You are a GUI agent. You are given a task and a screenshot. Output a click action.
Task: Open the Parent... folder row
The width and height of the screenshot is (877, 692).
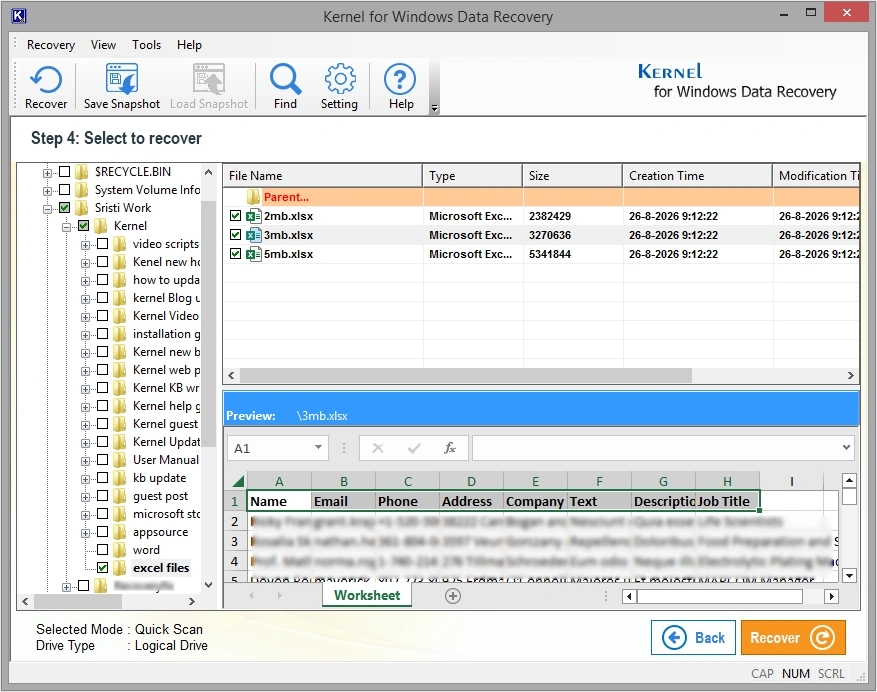[541, 197]
